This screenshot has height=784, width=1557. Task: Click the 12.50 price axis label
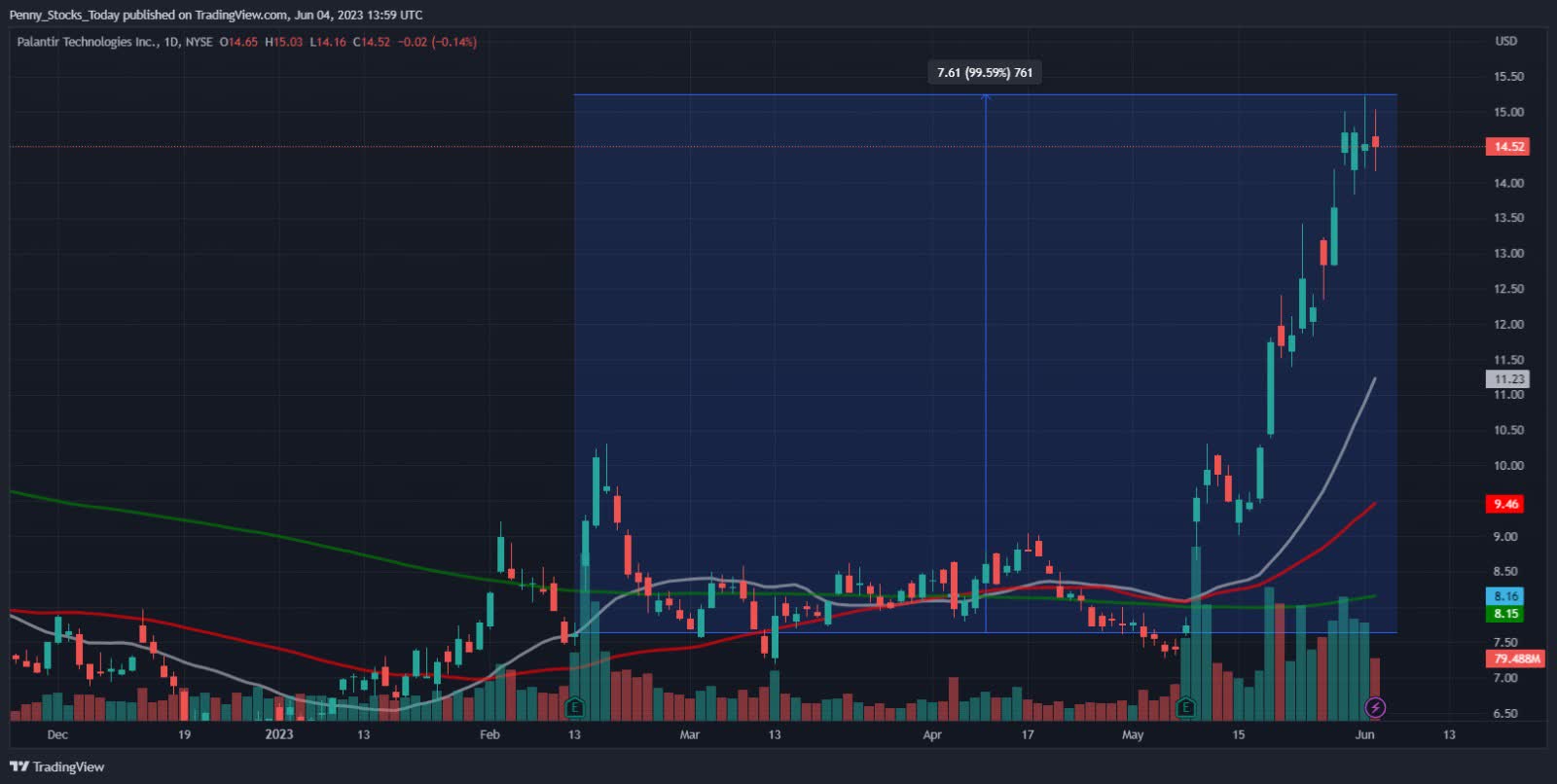coord(1508,289)
